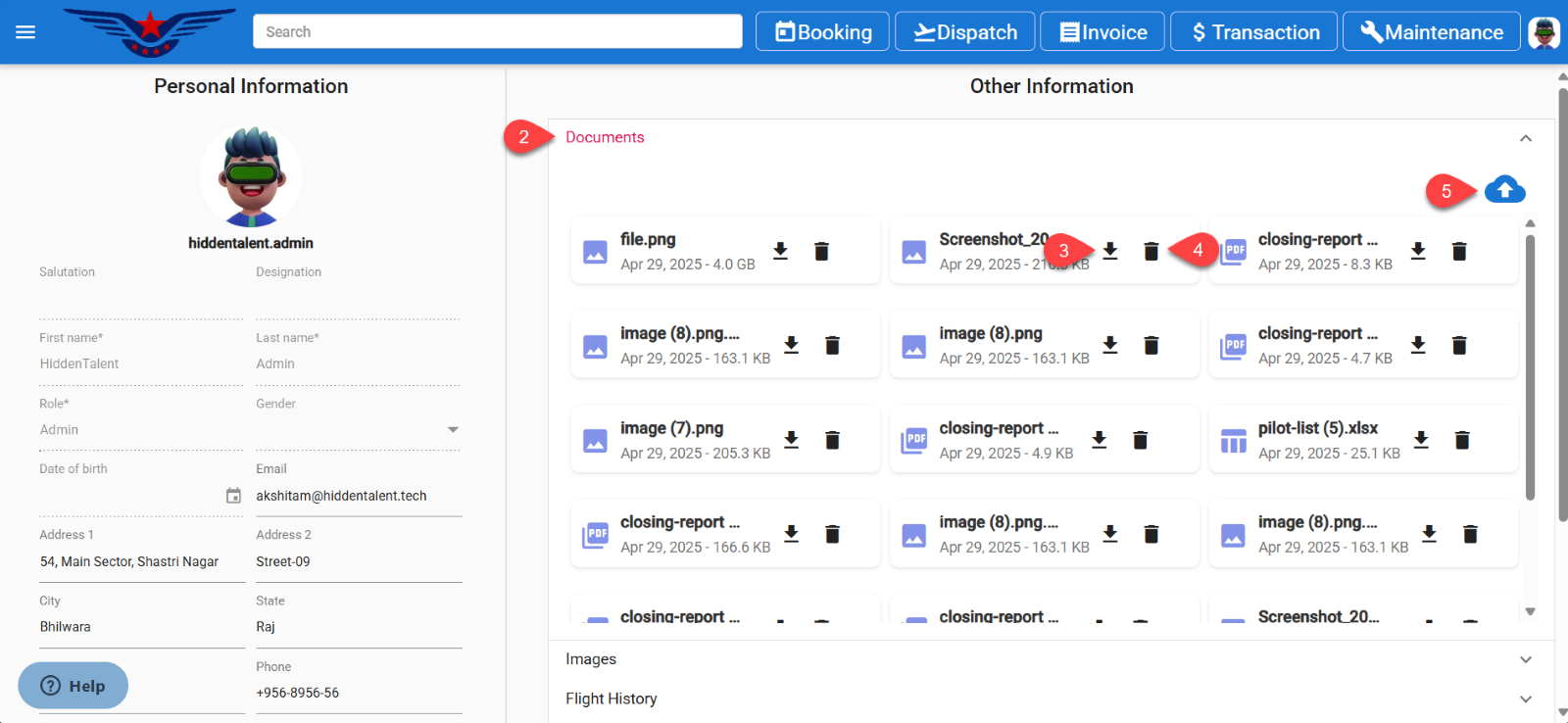This screenshot has width=1568, height=723.
Task: Open the date of birth calendar picker
Action: pyautogui.click(x=233, y=496)
